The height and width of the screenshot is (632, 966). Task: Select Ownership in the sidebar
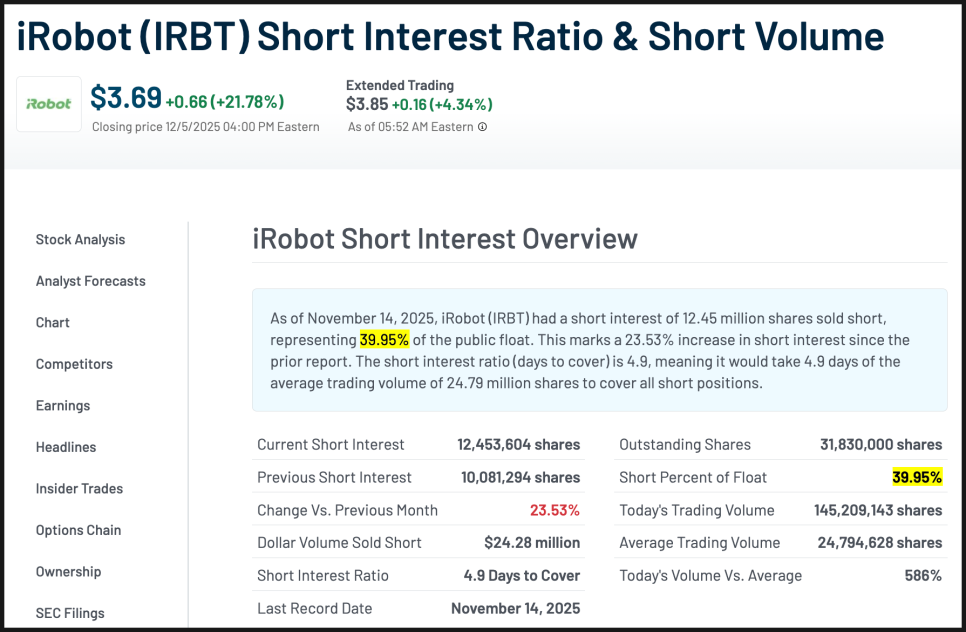coord(68,572)
